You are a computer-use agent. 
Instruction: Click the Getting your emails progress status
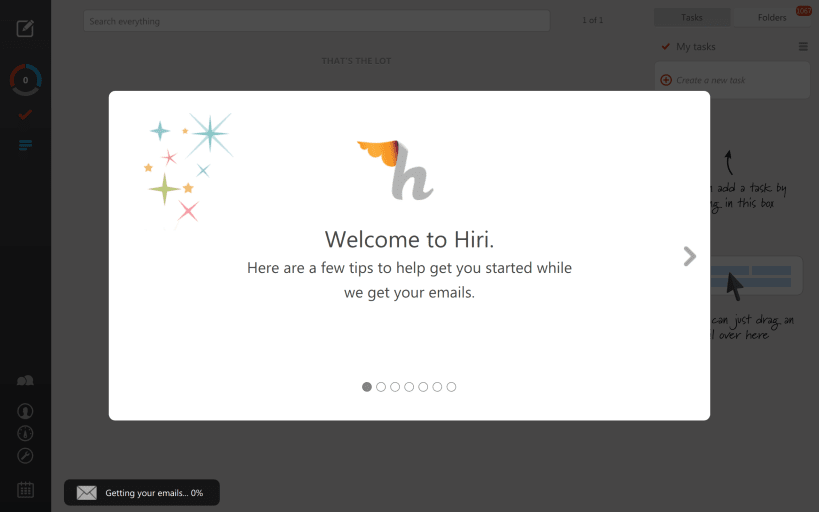click(x=142, y=493)
